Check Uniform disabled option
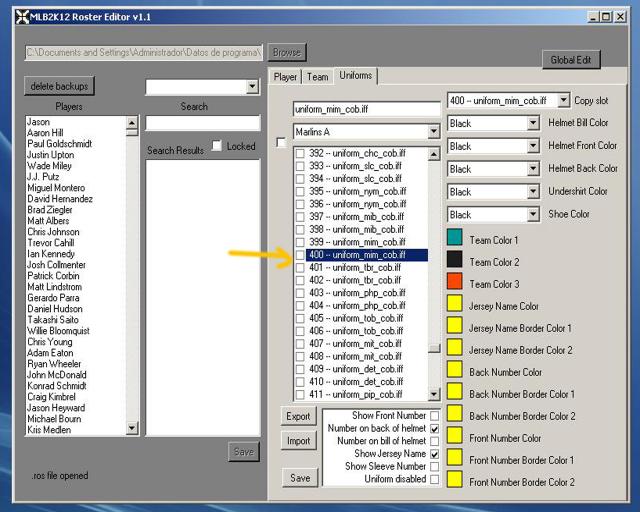This screenshot has width=640, height=512. 435,479
